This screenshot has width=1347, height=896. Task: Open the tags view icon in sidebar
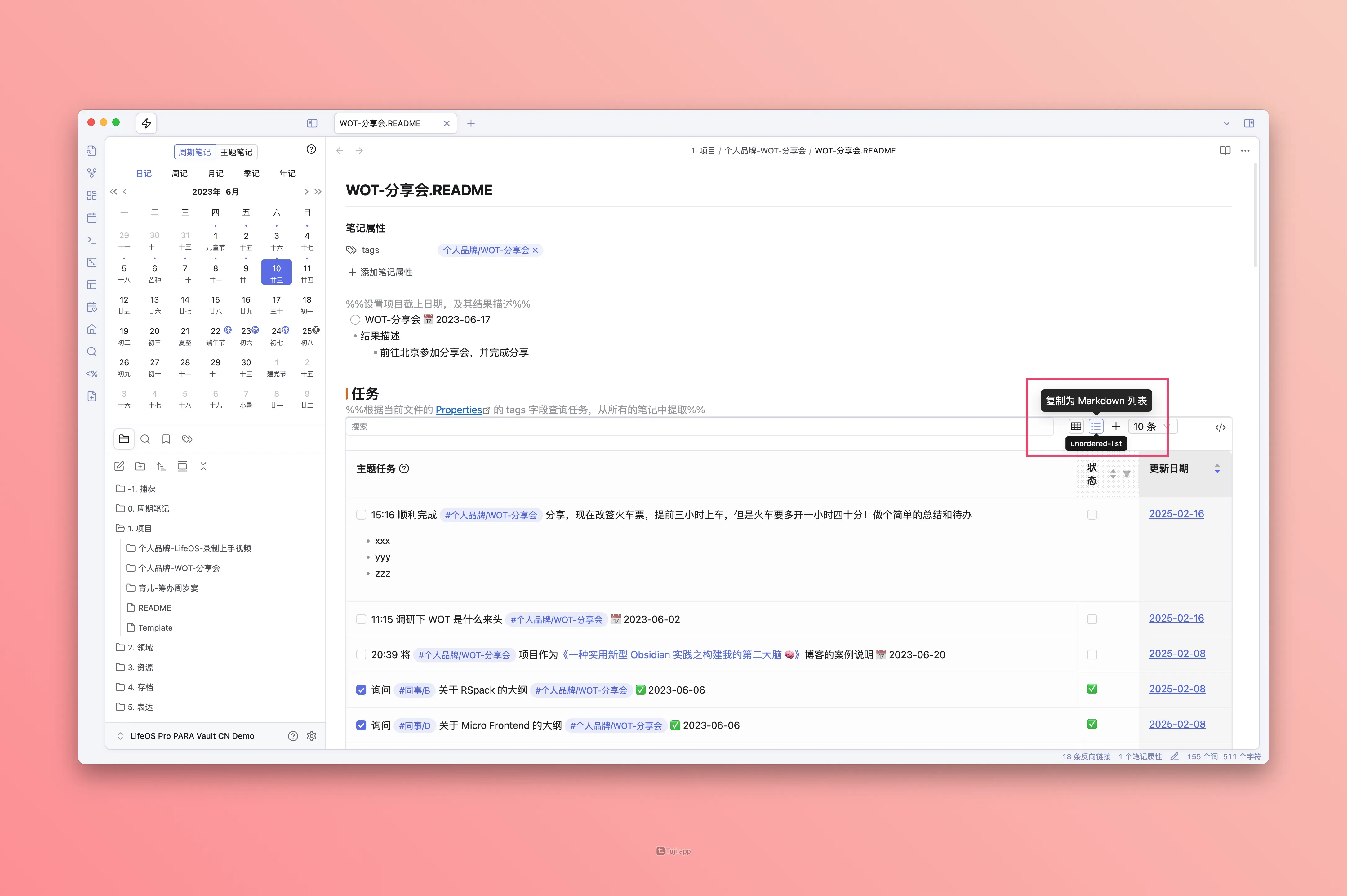pos(187,439)
